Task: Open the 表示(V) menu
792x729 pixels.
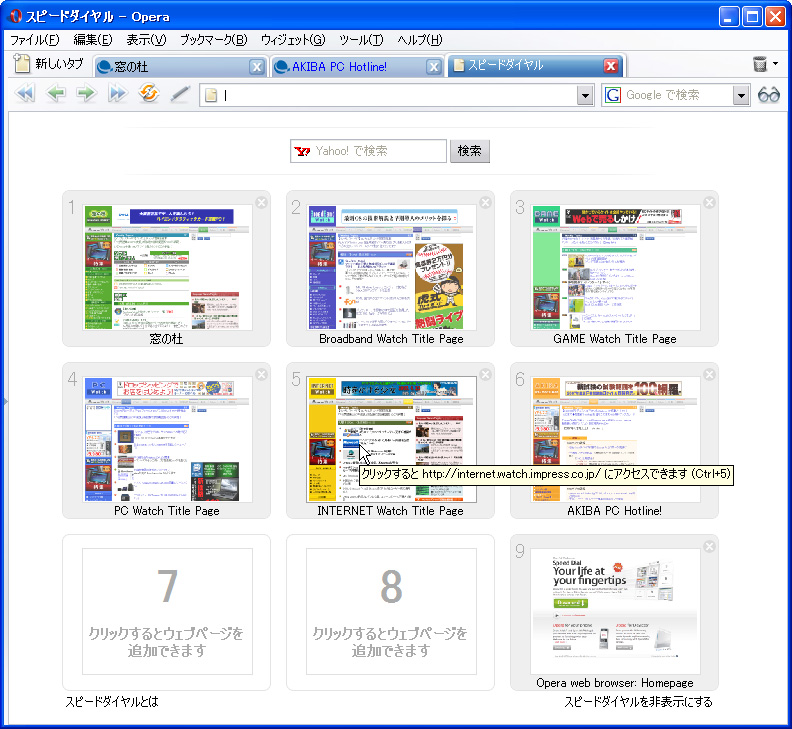Action: pyautogui.click(x=146, y=40)
